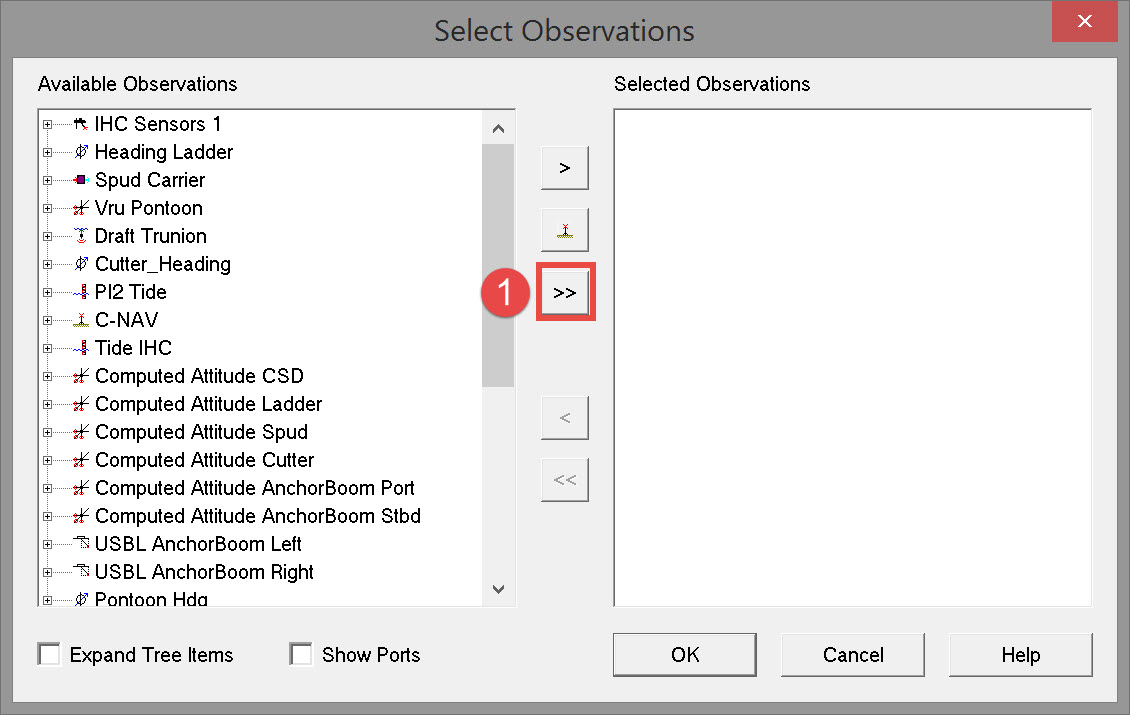Viewport: 1130px width, 715px height.
Task: Select the PI2 Tide observation
Action: click(x=130, y=292)
